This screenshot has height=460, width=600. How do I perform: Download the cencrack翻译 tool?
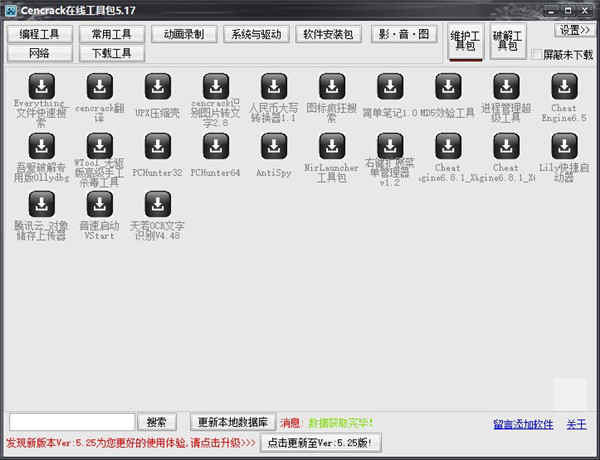pos(99,86)
